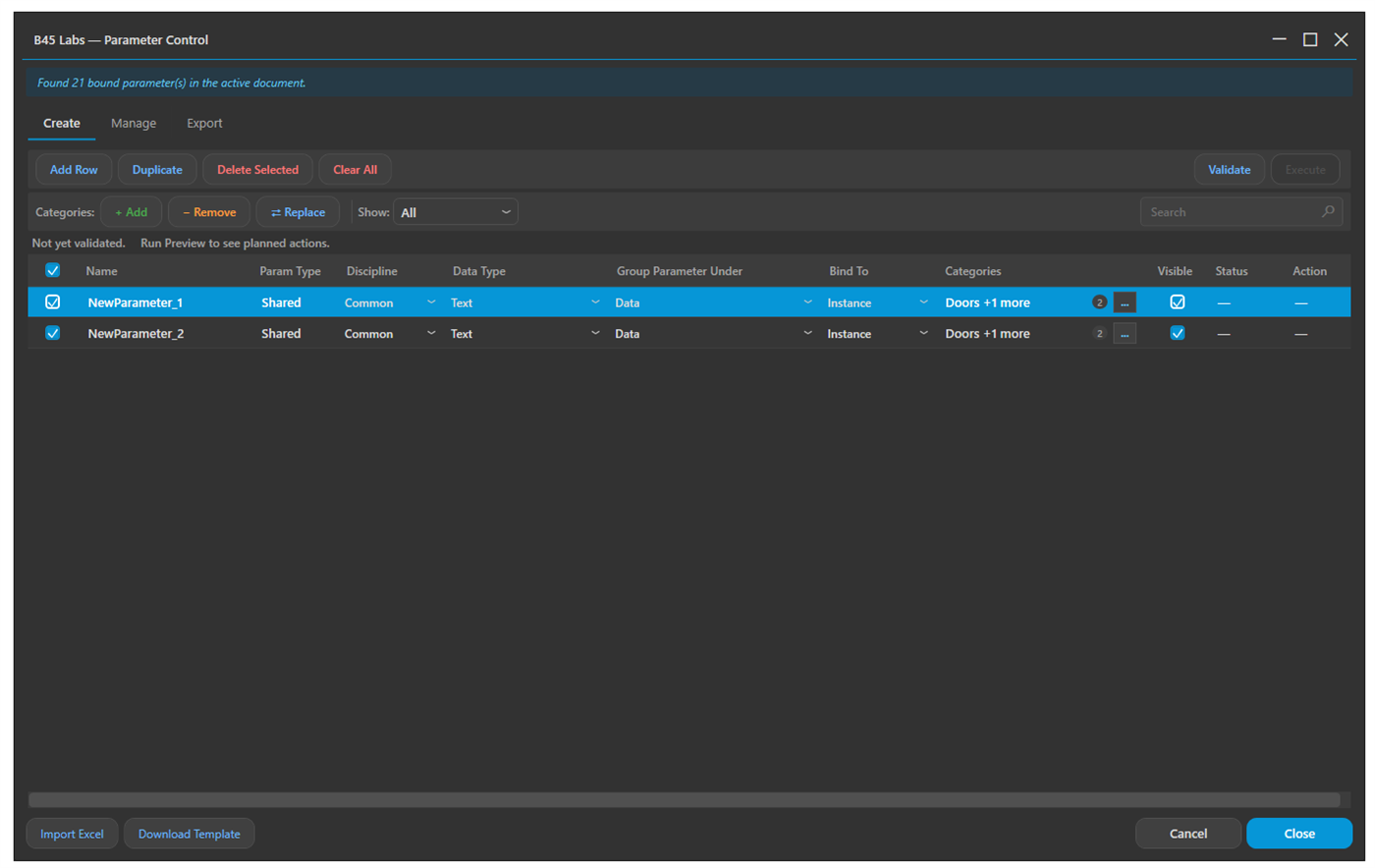Click the Replace categories button
The image size is (1375, 868).
(298, 212)
